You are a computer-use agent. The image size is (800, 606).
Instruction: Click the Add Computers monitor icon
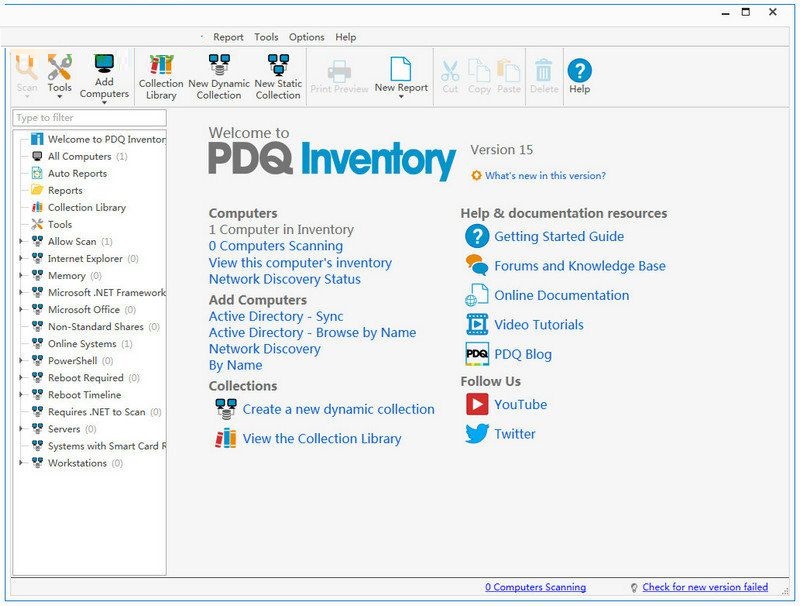(104, 64)
